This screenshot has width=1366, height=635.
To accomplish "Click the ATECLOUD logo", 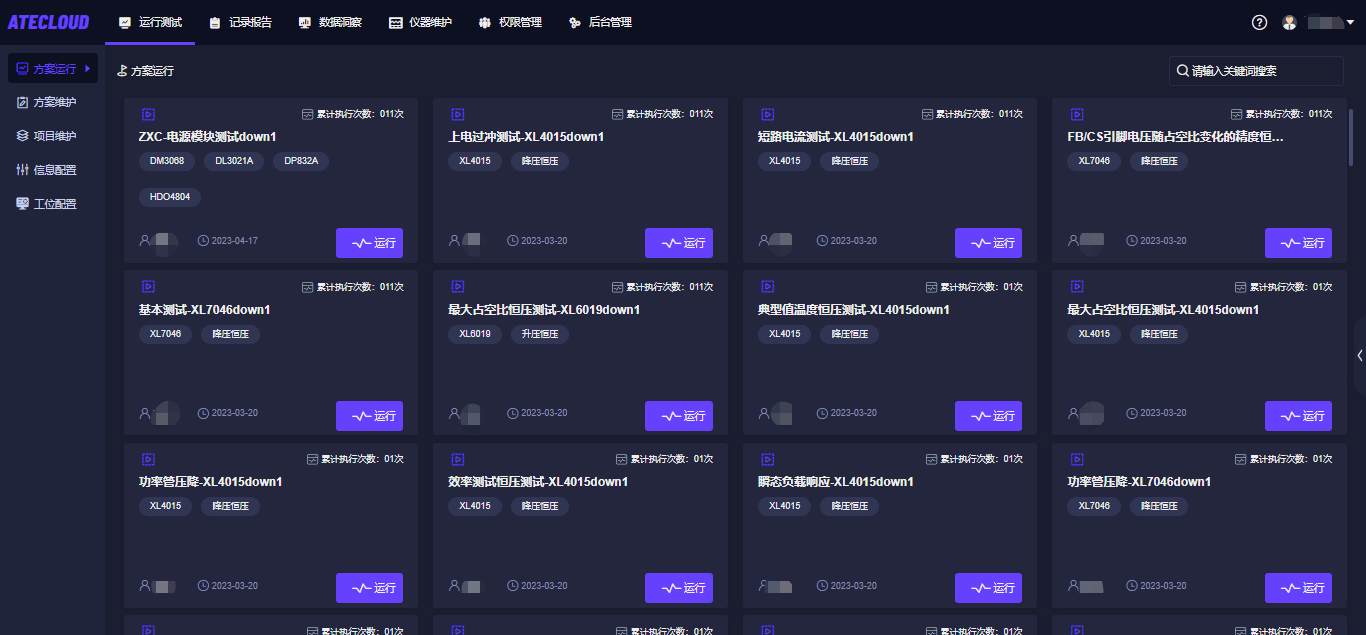I will tap(48, 22).
